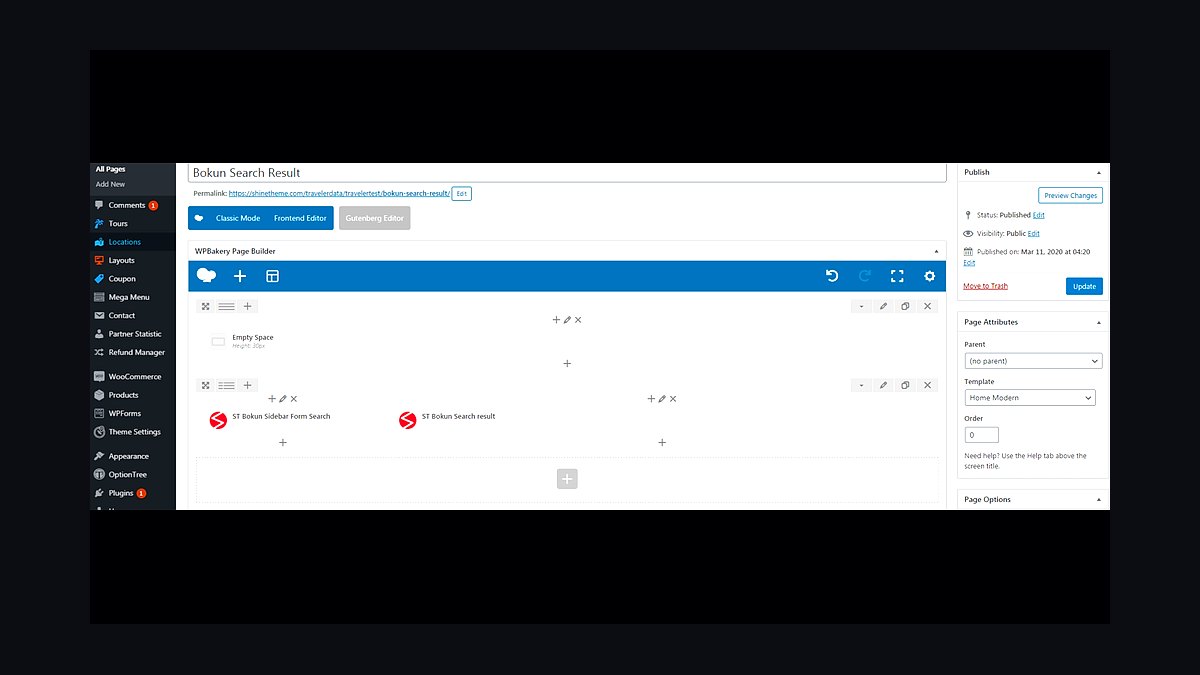Open the Parent dropdown
1200x675 pixels.
pos(1033,361)
